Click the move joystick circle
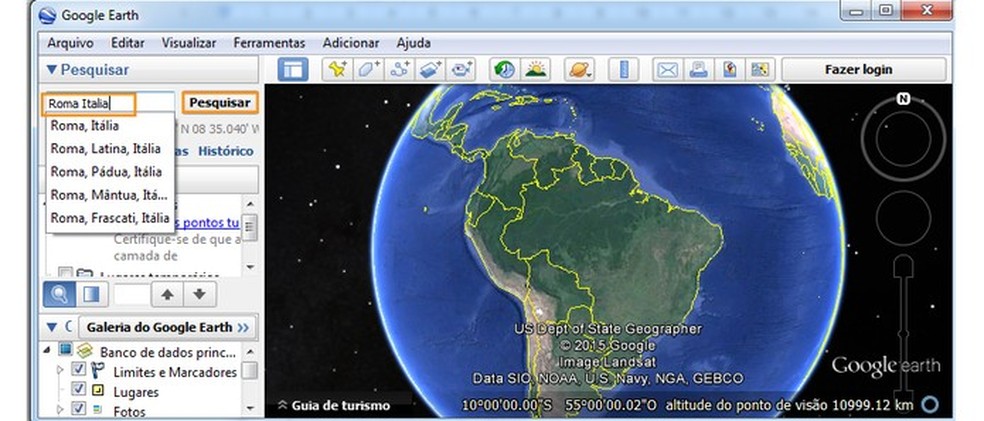This screenshot has width=984, height=421. 903,218
